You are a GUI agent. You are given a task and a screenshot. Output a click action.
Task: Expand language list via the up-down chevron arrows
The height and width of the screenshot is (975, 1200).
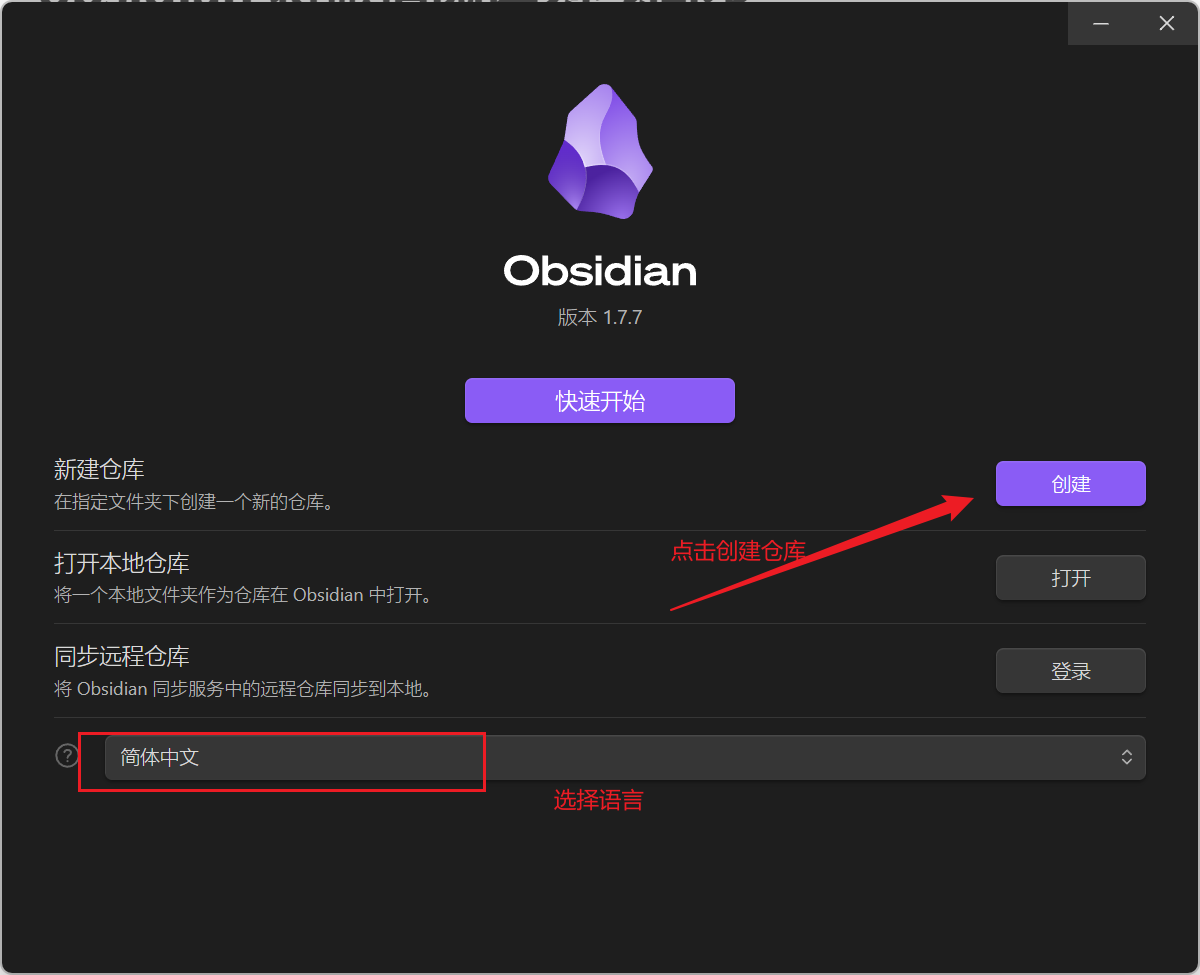(1127, 758)
